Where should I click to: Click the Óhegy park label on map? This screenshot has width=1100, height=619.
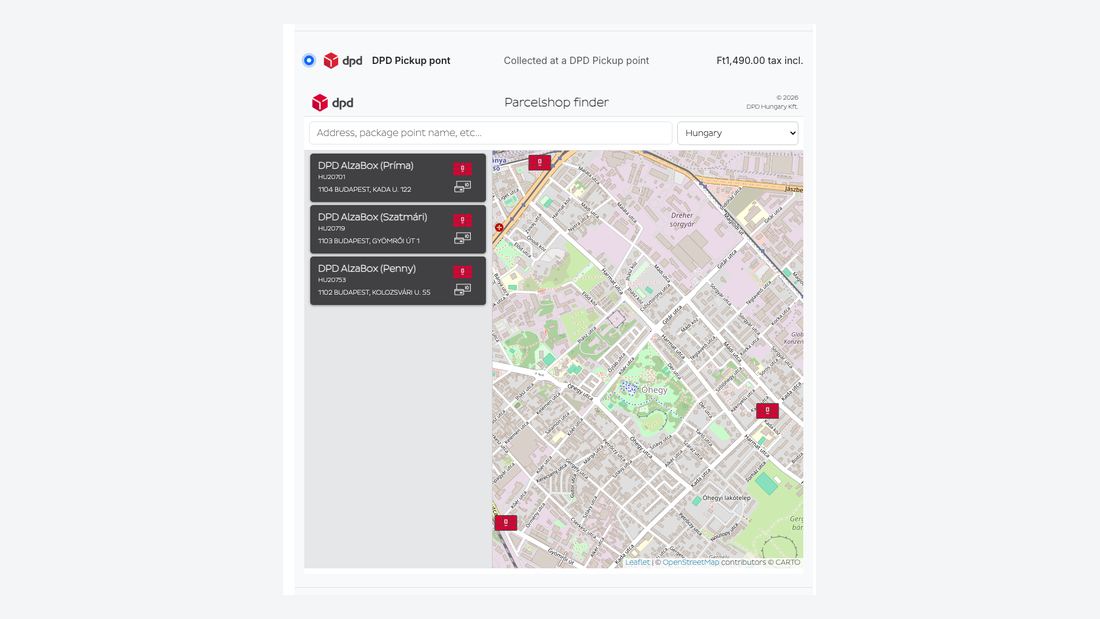pos(655,390)
